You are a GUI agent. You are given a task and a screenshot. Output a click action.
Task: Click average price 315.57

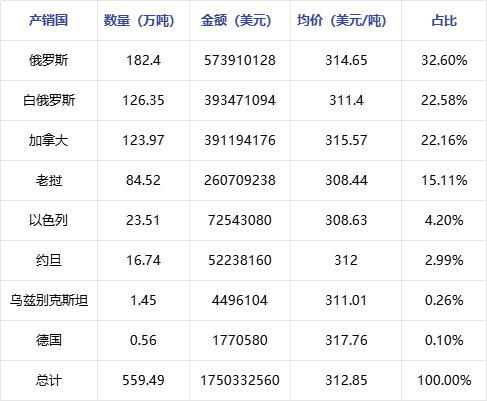click(x=346, y=140)
